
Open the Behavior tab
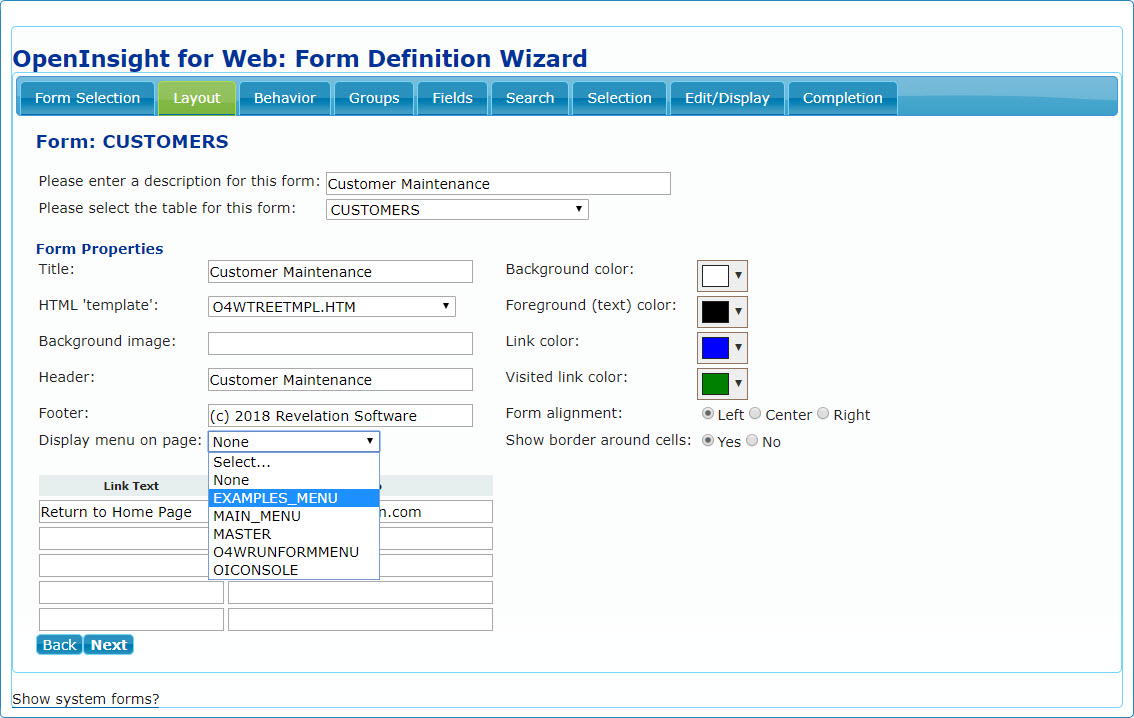[285, 98]
